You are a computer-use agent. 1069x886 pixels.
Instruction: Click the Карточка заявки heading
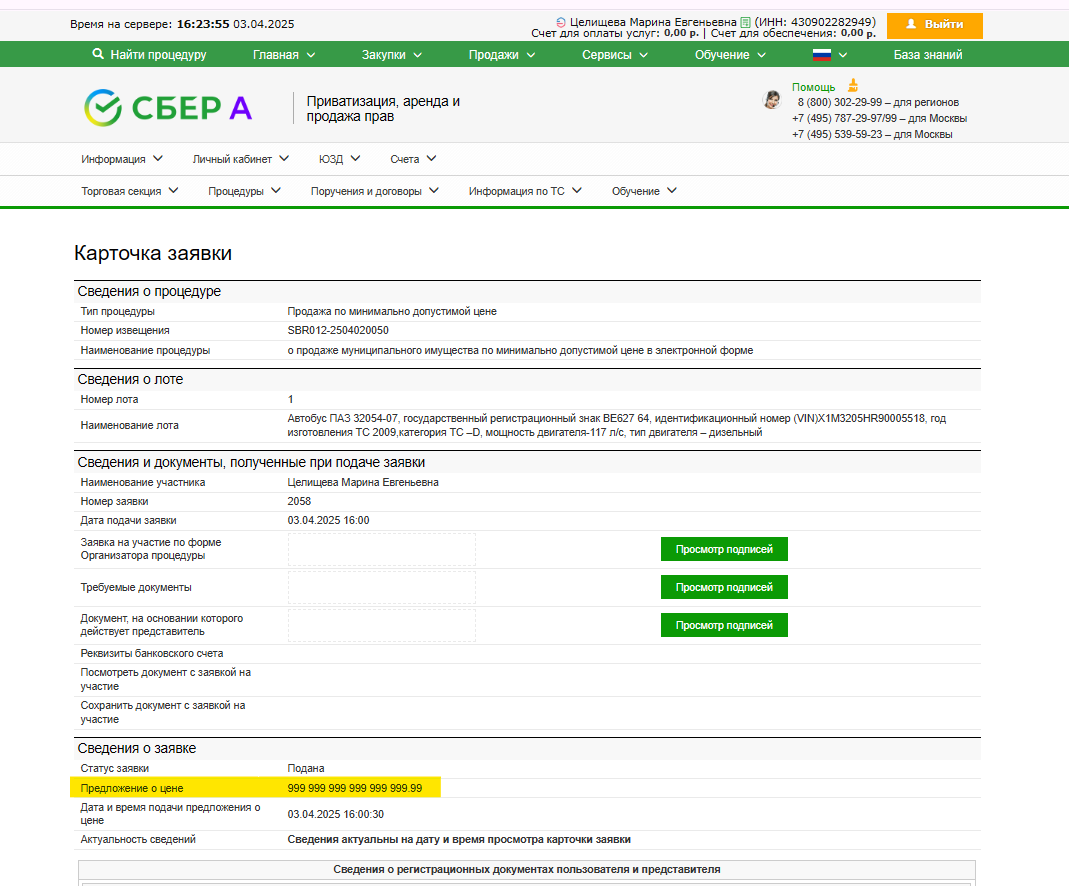coord(153,254)
